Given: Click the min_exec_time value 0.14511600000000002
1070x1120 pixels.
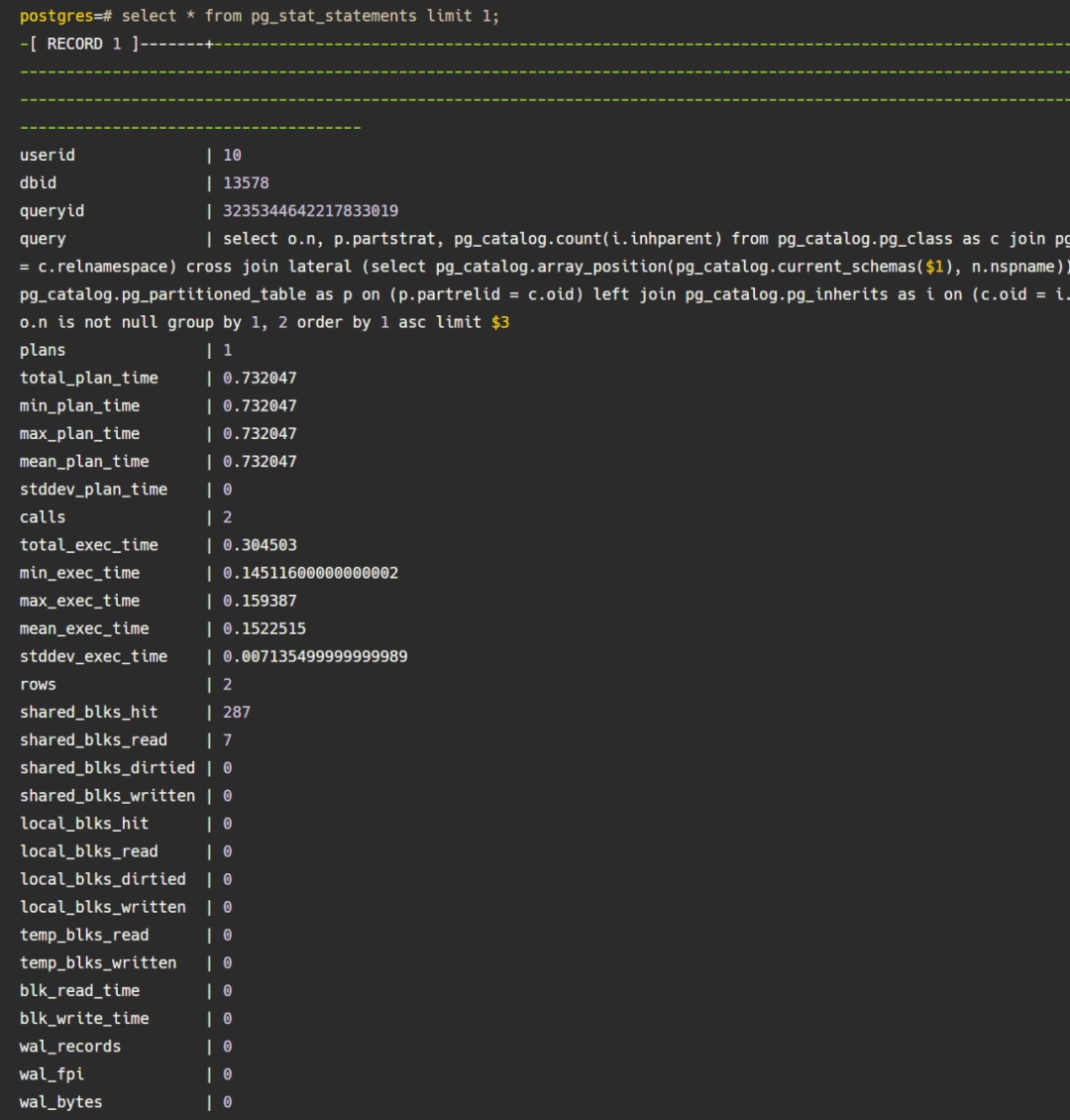Looking at the screenshot, I should (x=310, y=573).
